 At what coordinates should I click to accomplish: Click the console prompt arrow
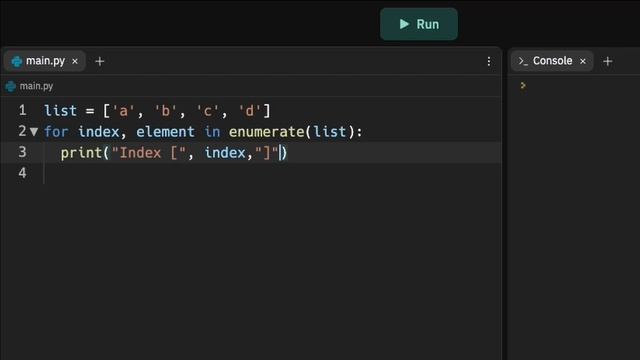tap(523, 85)
